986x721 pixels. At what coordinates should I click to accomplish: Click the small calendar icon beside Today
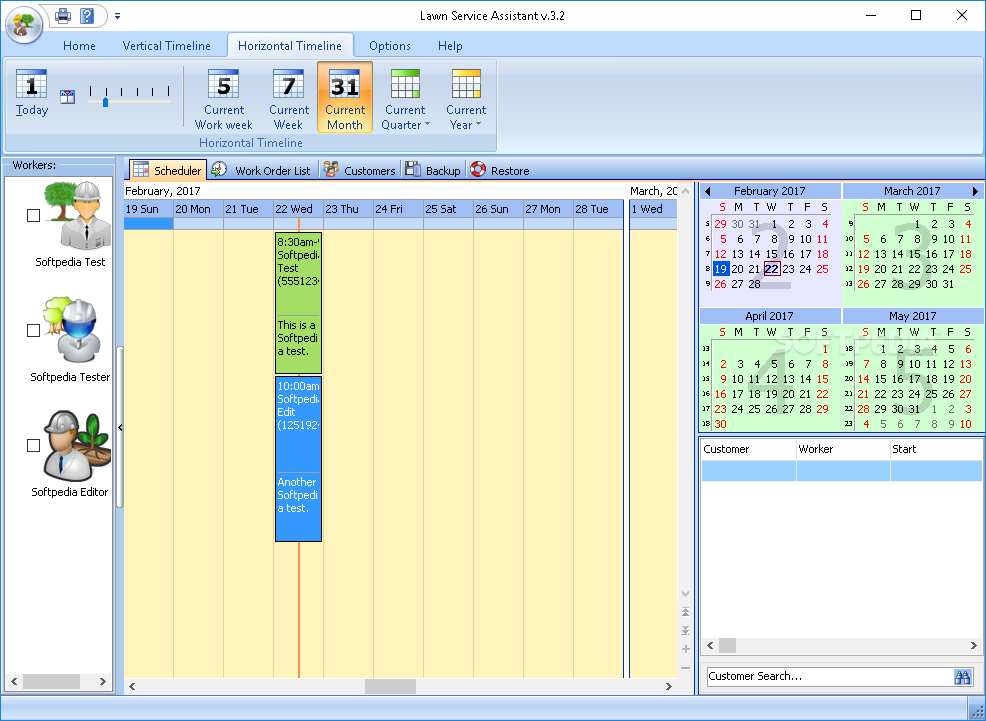tap(67, 96)
